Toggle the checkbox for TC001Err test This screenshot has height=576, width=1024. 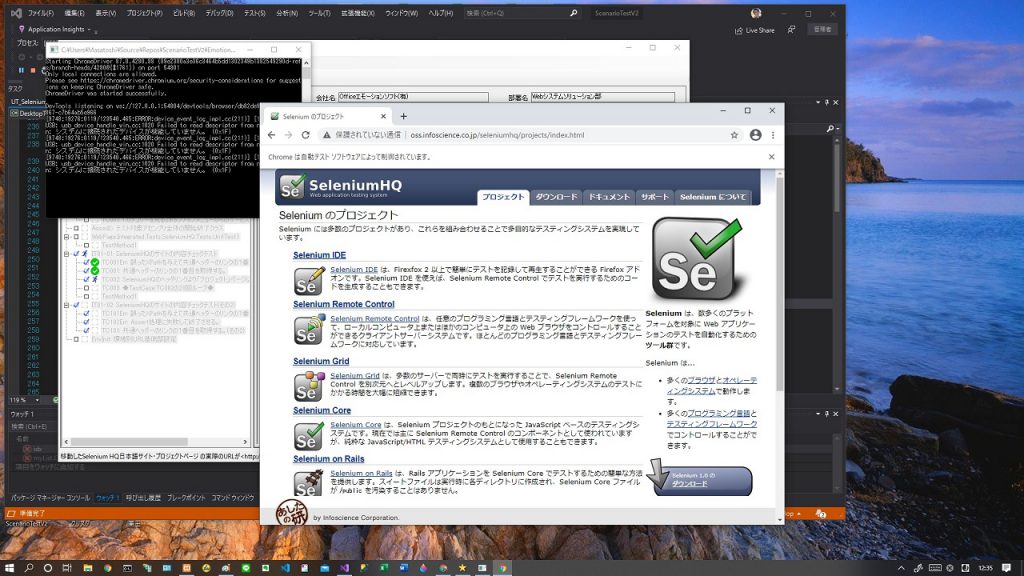tap(86, 262)
